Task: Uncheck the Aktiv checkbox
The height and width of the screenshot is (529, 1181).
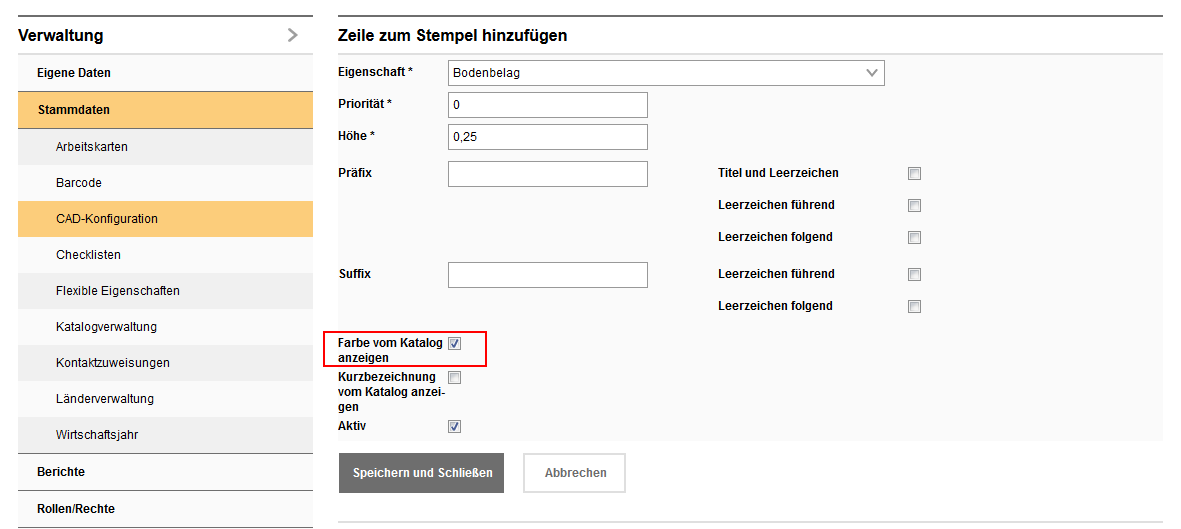Action: coord(454,427)
